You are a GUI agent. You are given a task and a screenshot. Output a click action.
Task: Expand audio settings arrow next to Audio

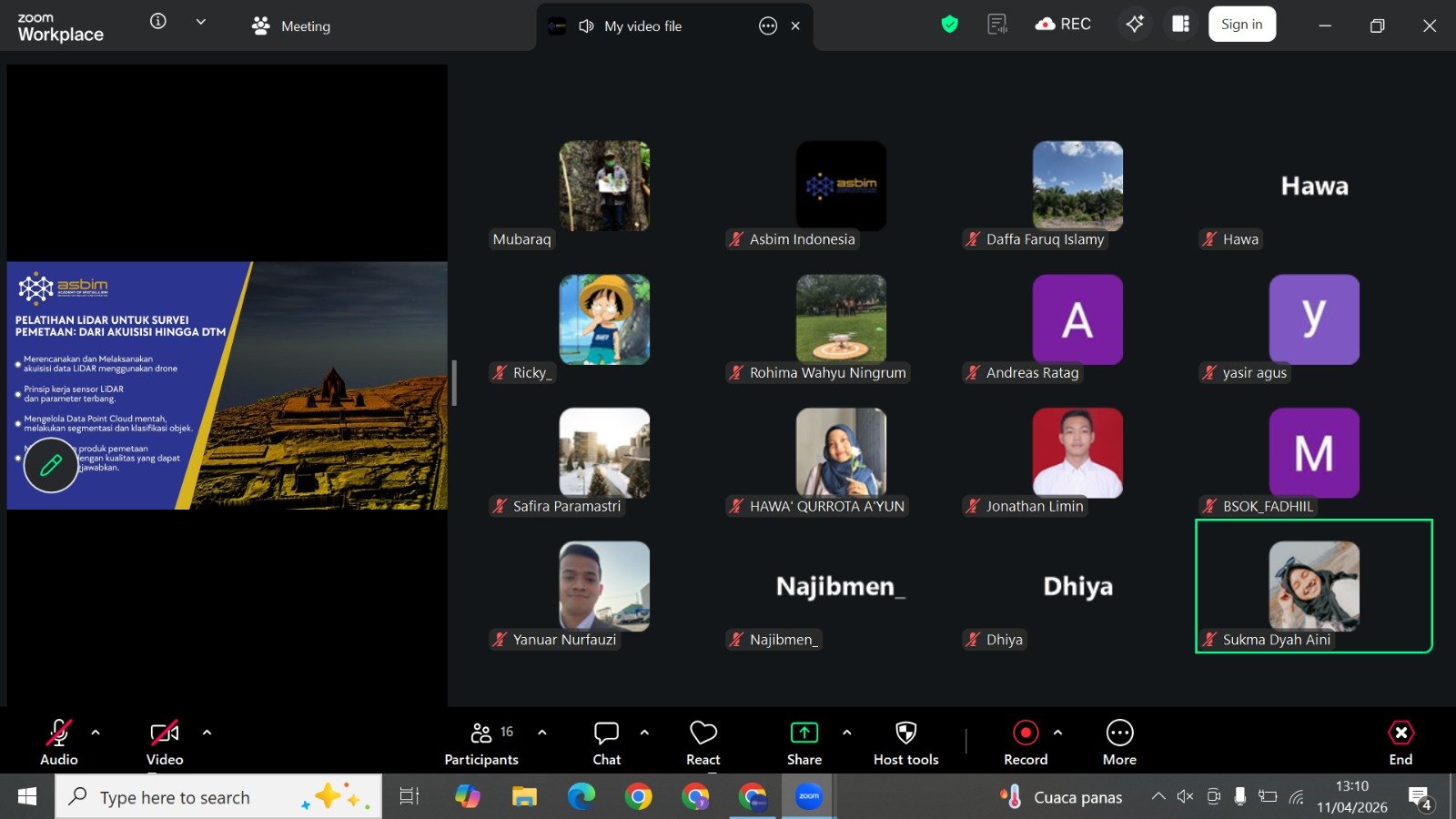[x=96, y=733]
